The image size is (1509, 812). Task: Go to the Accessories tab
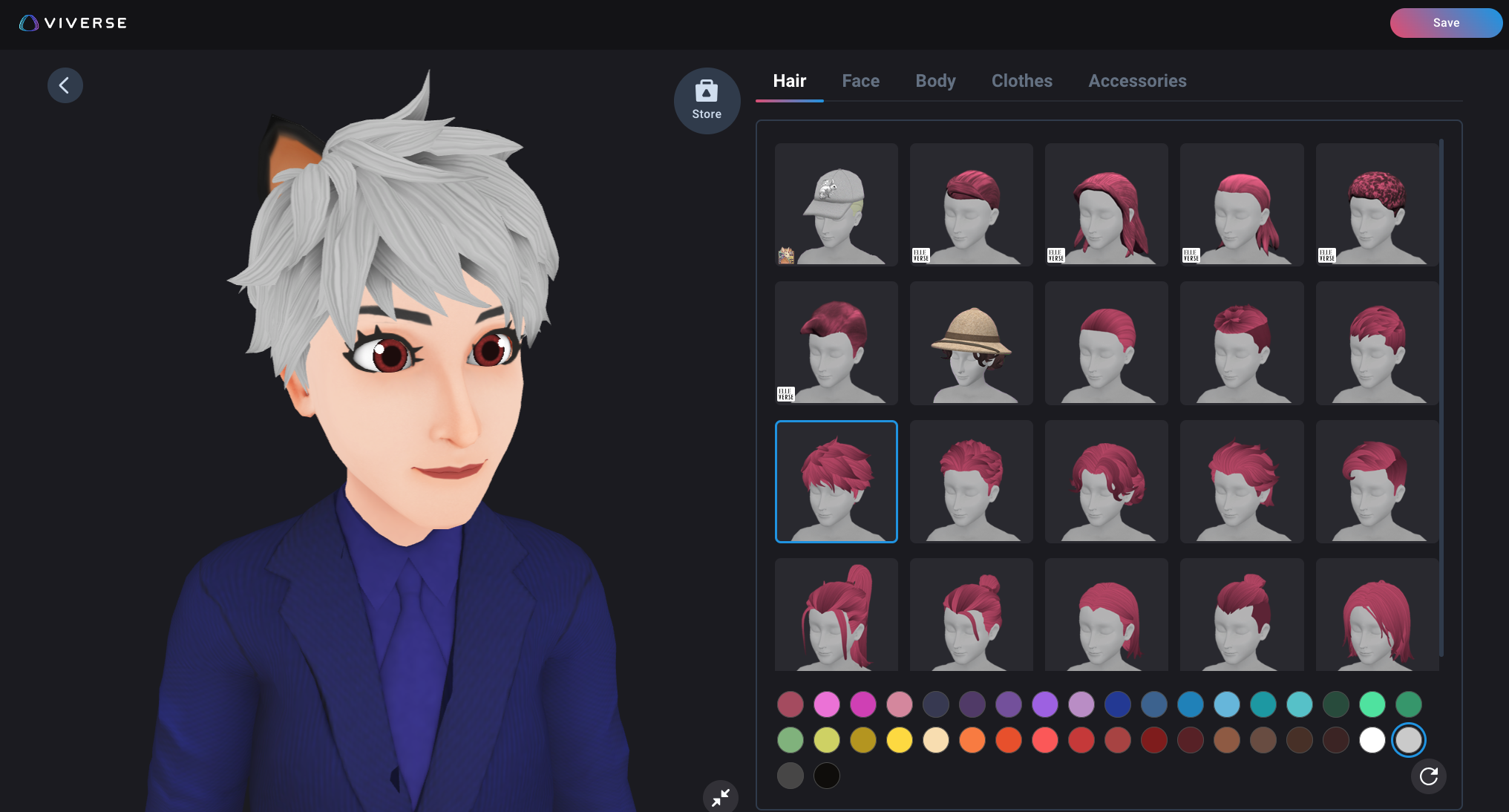tap(1137, 81)
